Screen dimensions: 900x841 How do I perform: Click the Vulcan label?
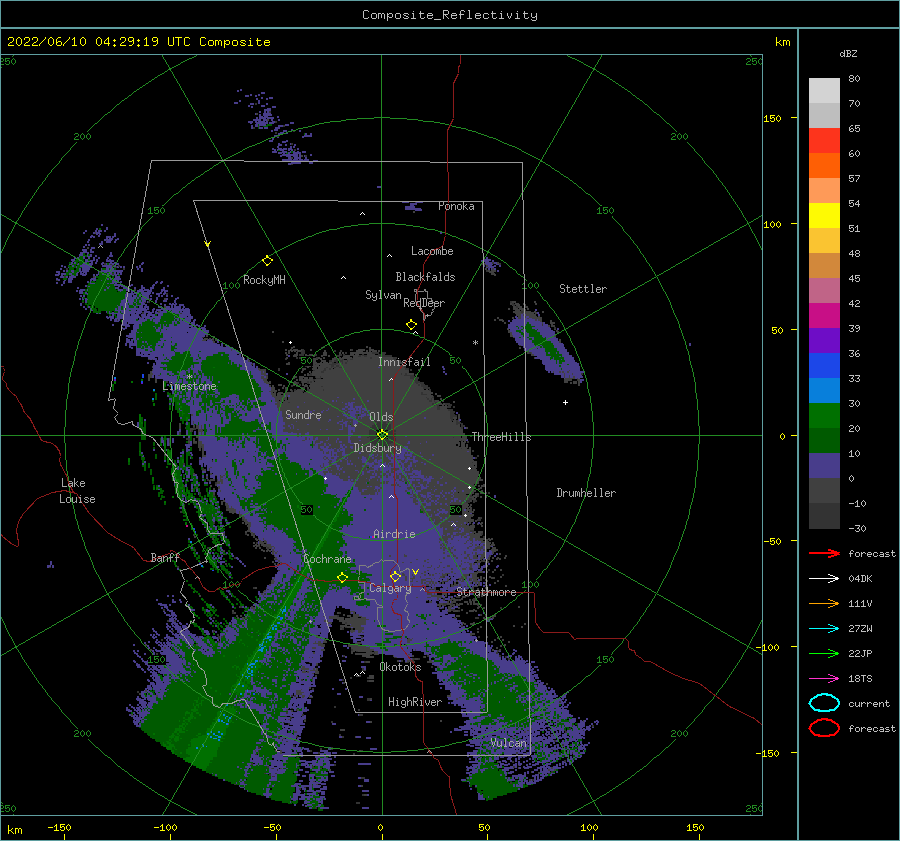(508, 743)
